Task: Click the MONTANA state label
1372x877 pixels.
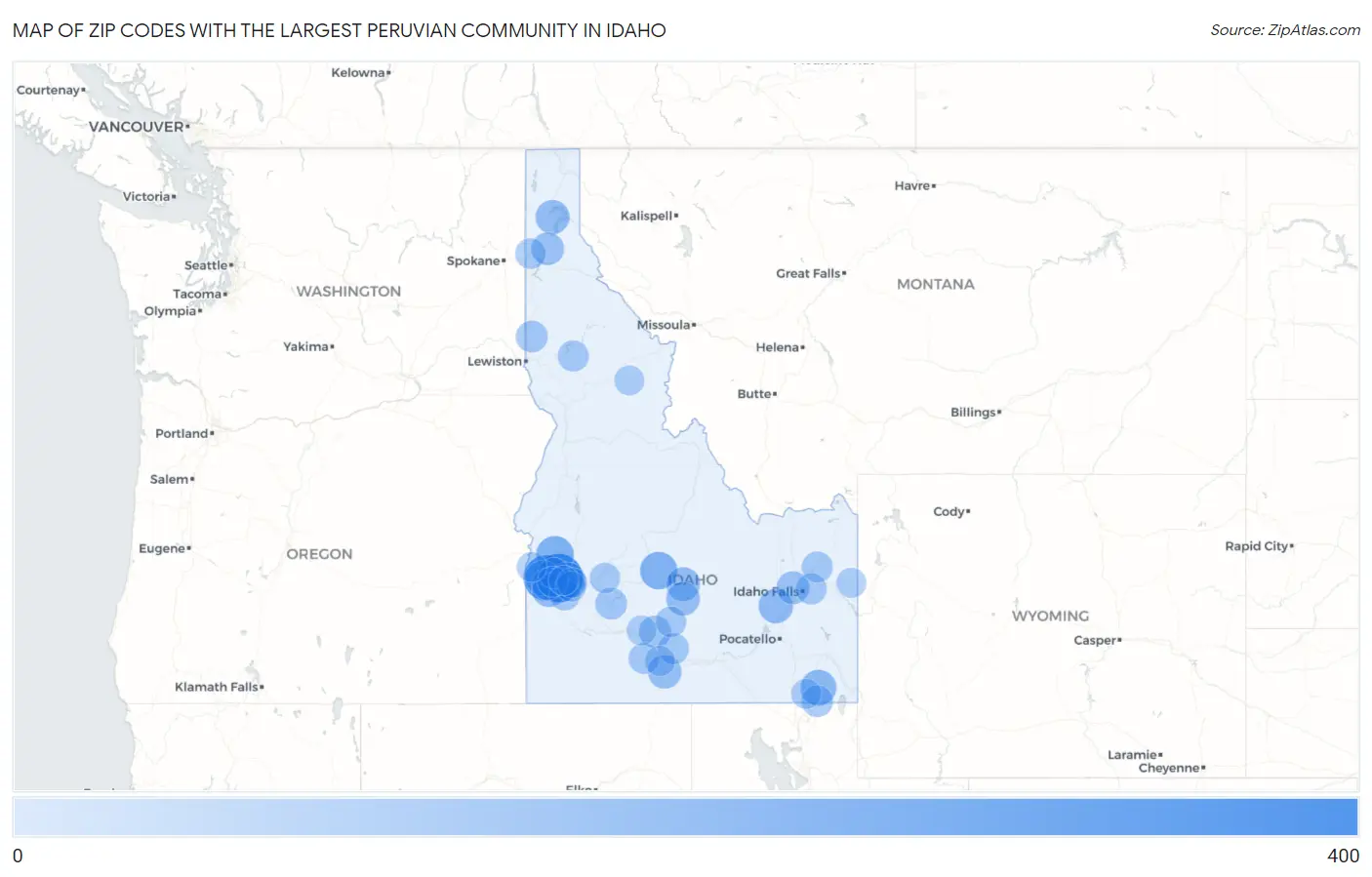Action: point(936,284)
